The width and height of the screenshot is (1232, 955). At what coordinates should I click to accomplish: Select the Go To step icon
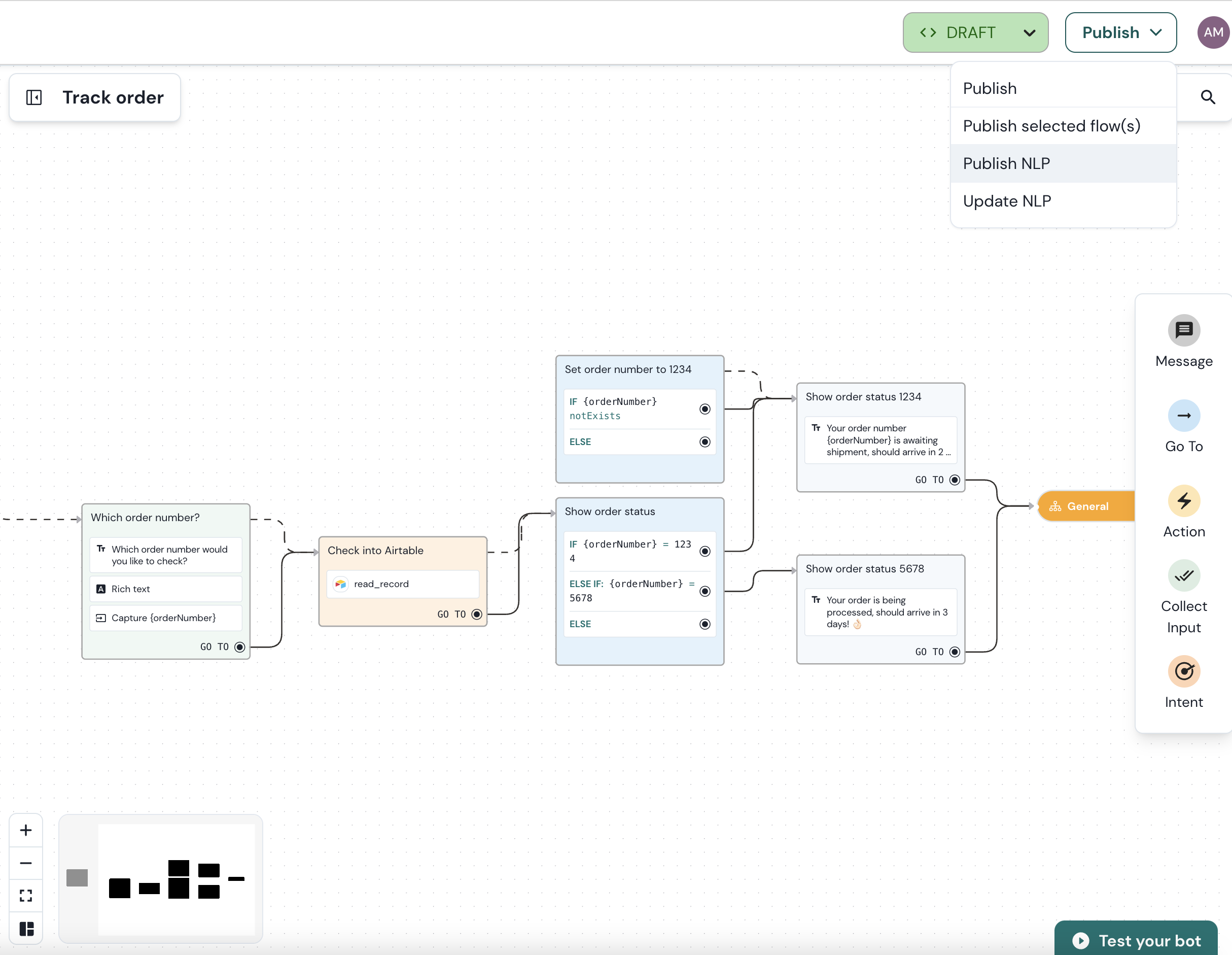tap(1183, 416)
